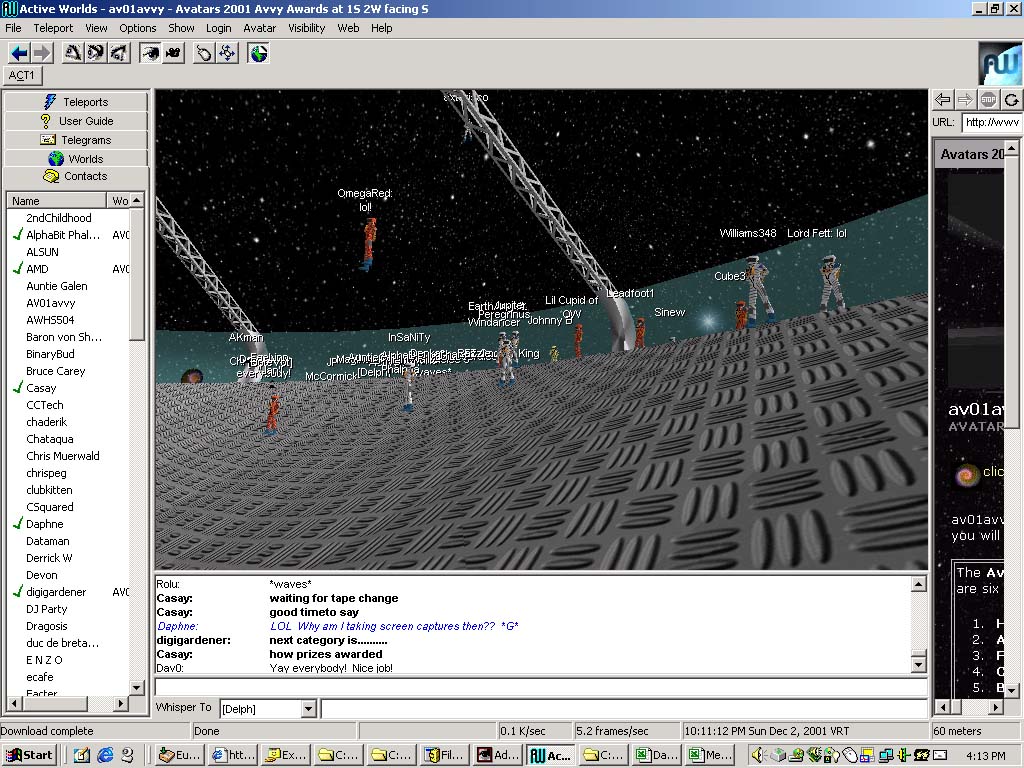
Task: Select the third person camera view icon
Action: [173, 53]
